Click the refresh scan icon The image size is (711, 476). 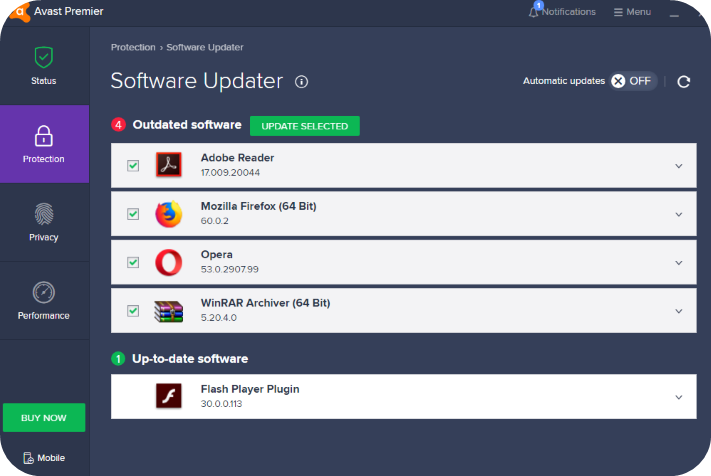[684, 82]
